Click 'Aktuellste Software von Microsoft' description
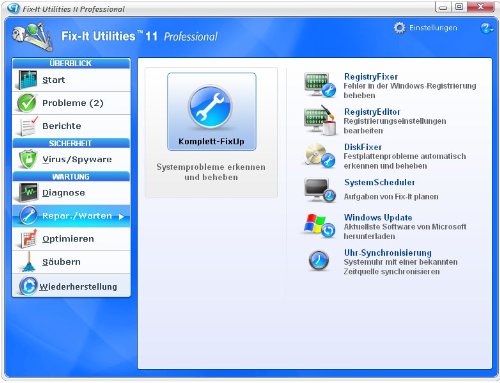 [405, 231]
